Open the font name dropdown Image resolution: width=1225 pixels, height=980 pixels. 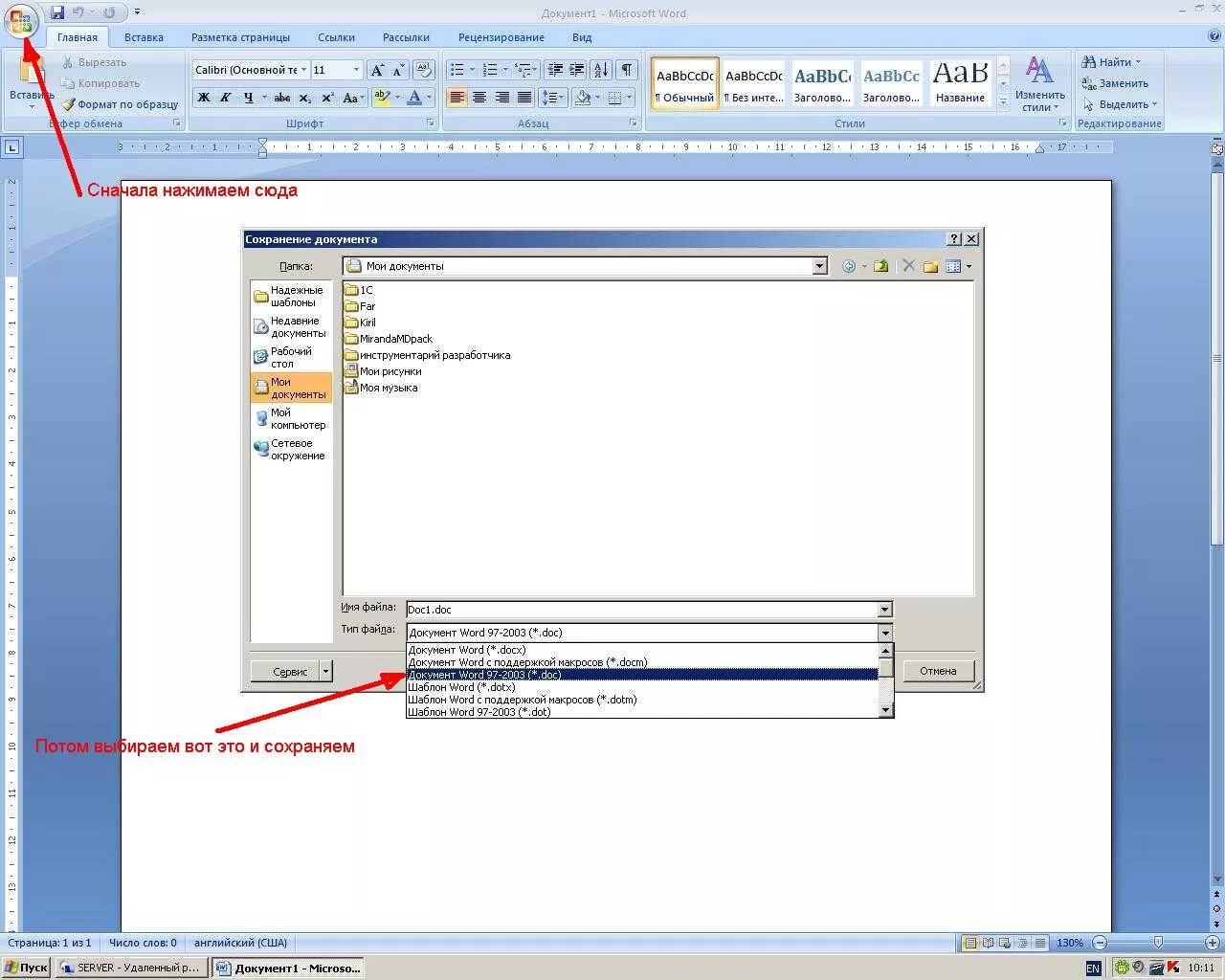coord(303,70)
